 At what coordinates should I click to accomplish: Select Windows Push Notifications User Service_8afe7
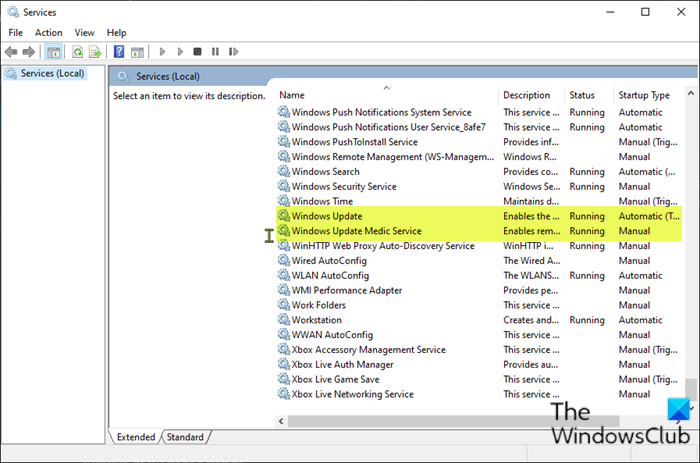(x=479, y=127)
